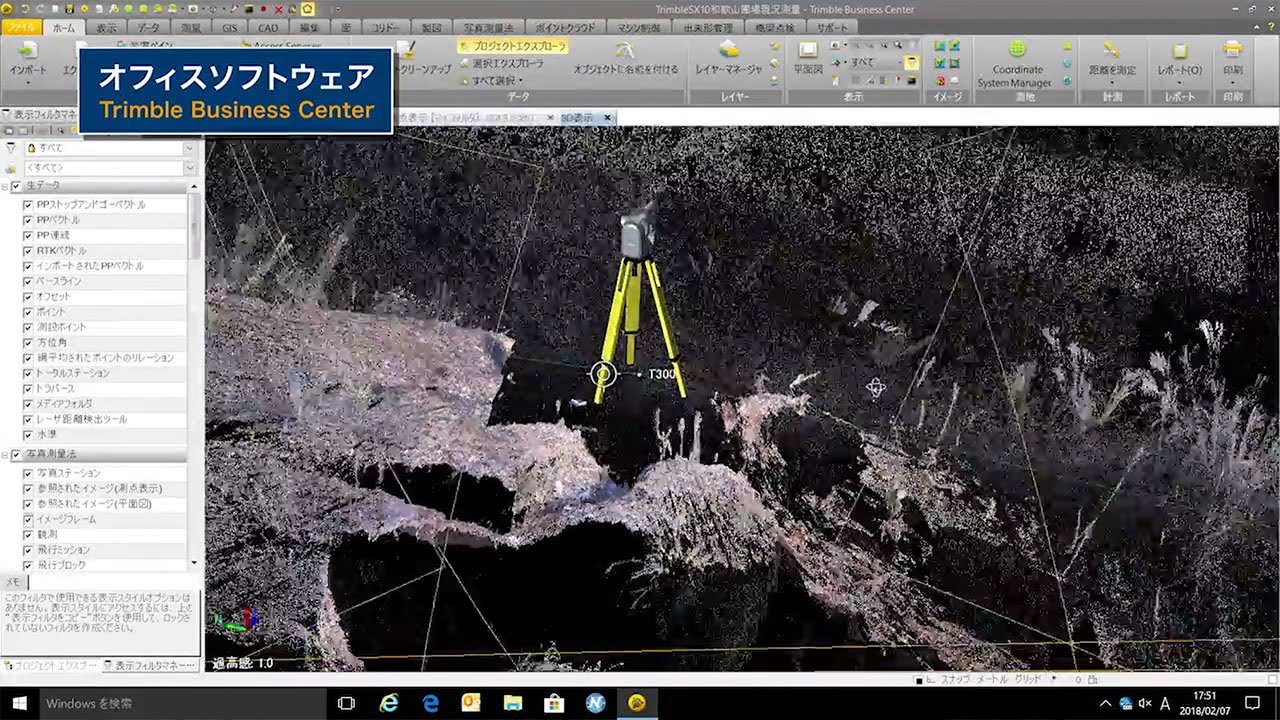
Task: Click the Name Object (オブジェクトに名前を付ける) tool
Action: click(625, 58)
